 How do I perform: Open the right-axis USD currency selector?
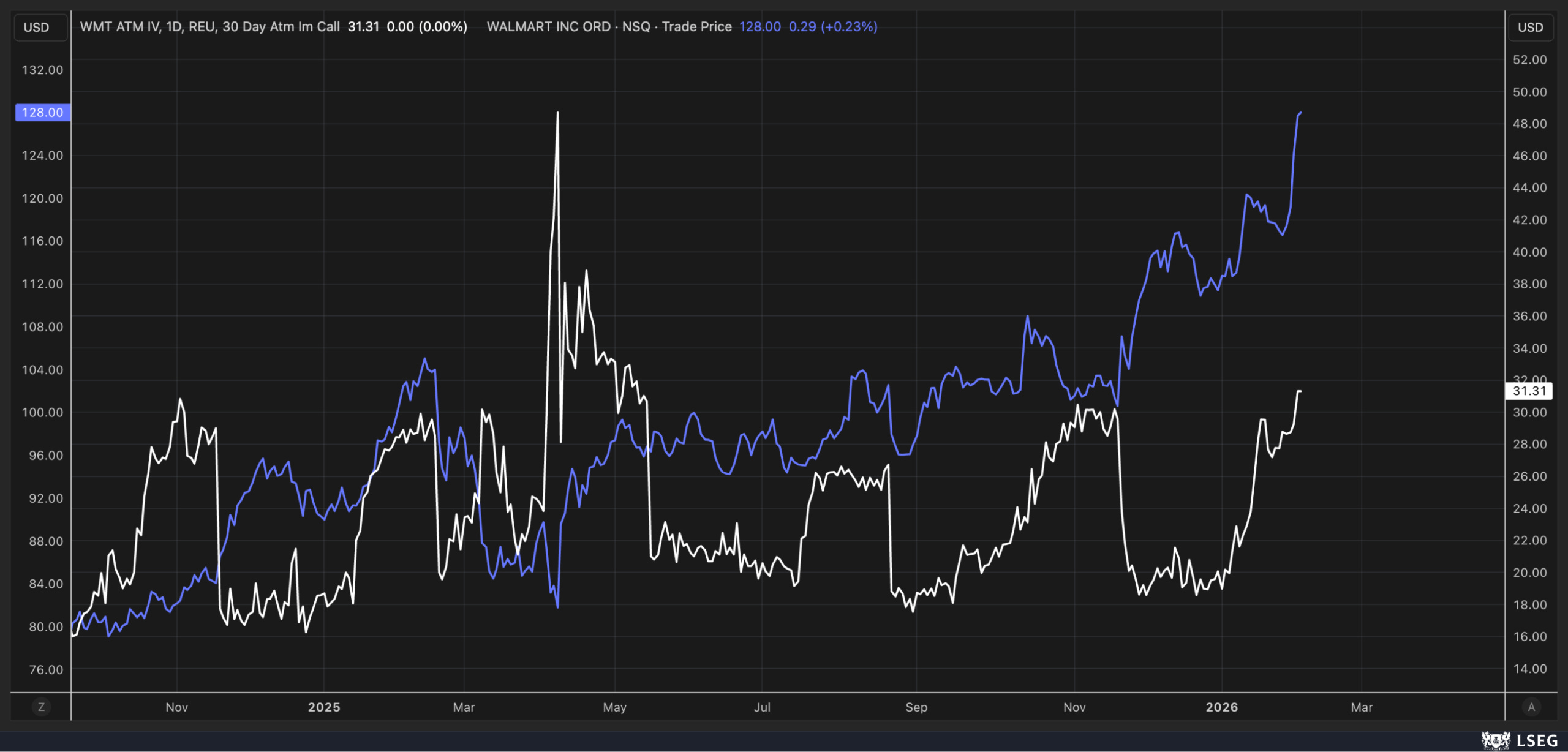(1530, 28)
